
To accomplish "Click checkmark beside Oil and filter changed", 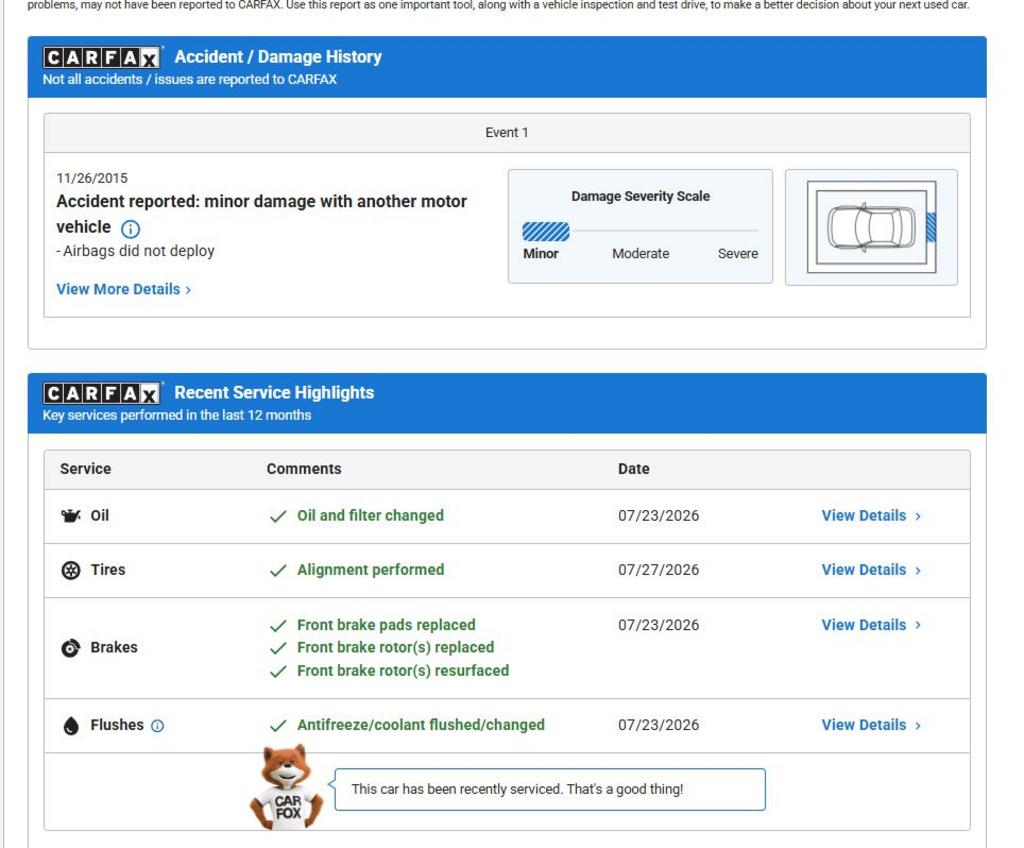I will click(278, 516).
